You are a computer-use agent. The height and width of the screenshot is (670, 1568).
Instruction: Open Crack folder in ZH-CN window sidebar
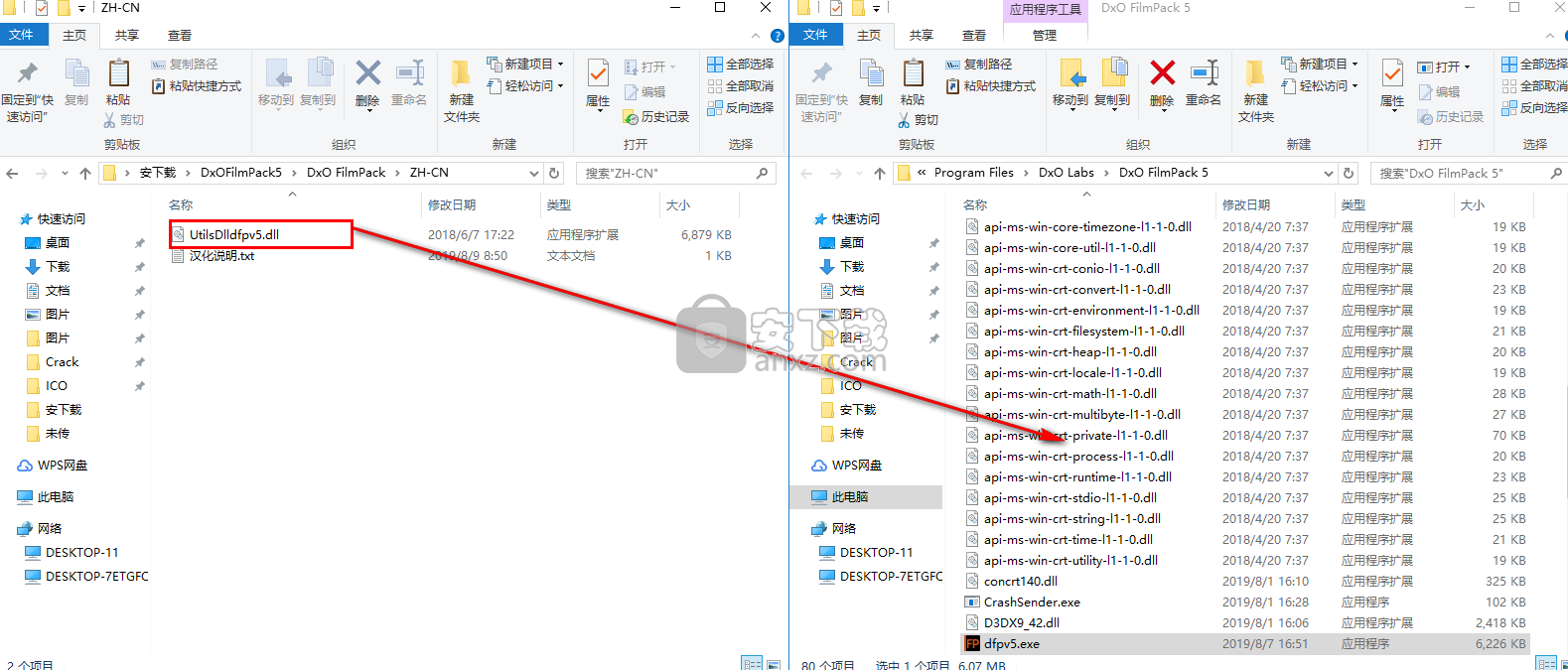pos(62,361)
